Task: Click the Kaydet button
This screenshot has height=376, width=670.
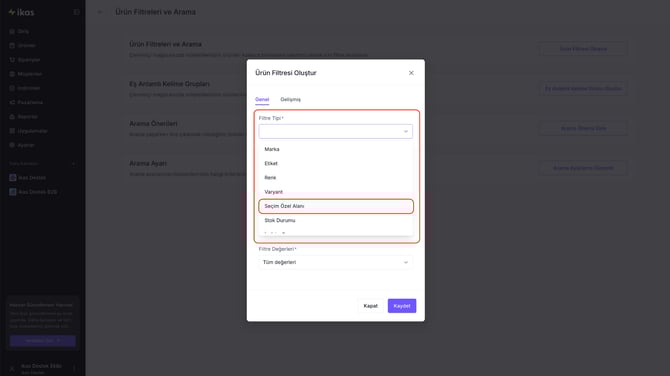Action: [402, 306]
